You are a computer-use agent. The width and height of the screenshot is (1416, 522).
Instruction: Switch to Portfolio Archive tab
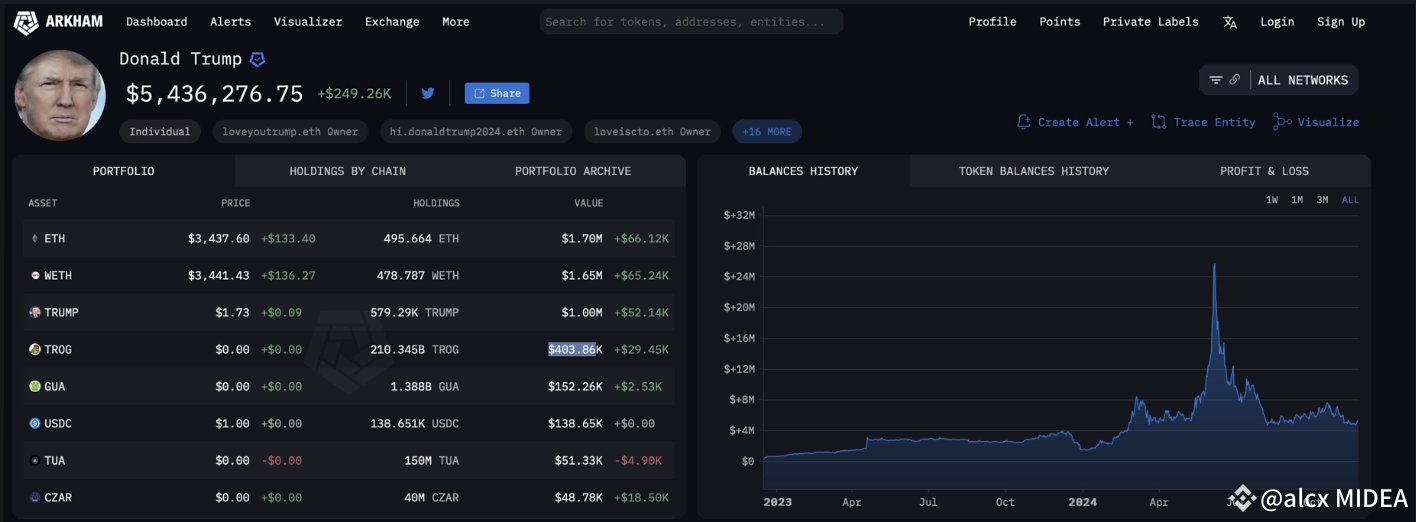click(x=573, y=171)
